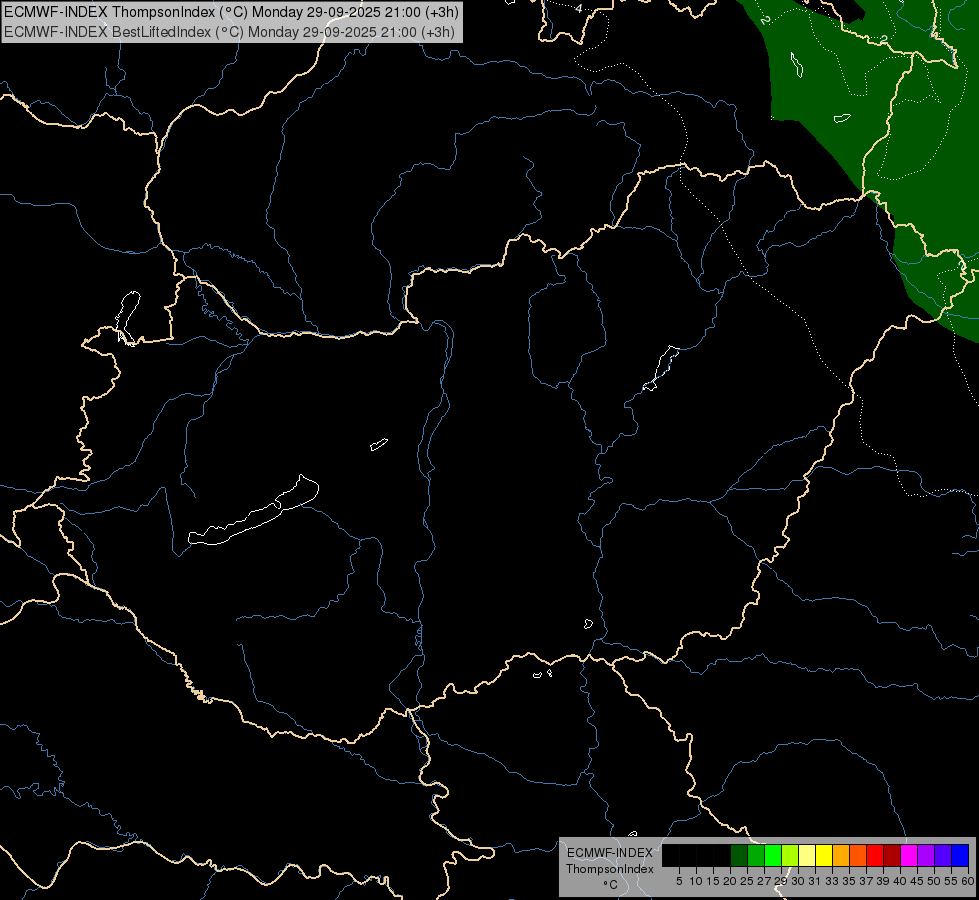Click the °C unit label in legend

(610, 885)
